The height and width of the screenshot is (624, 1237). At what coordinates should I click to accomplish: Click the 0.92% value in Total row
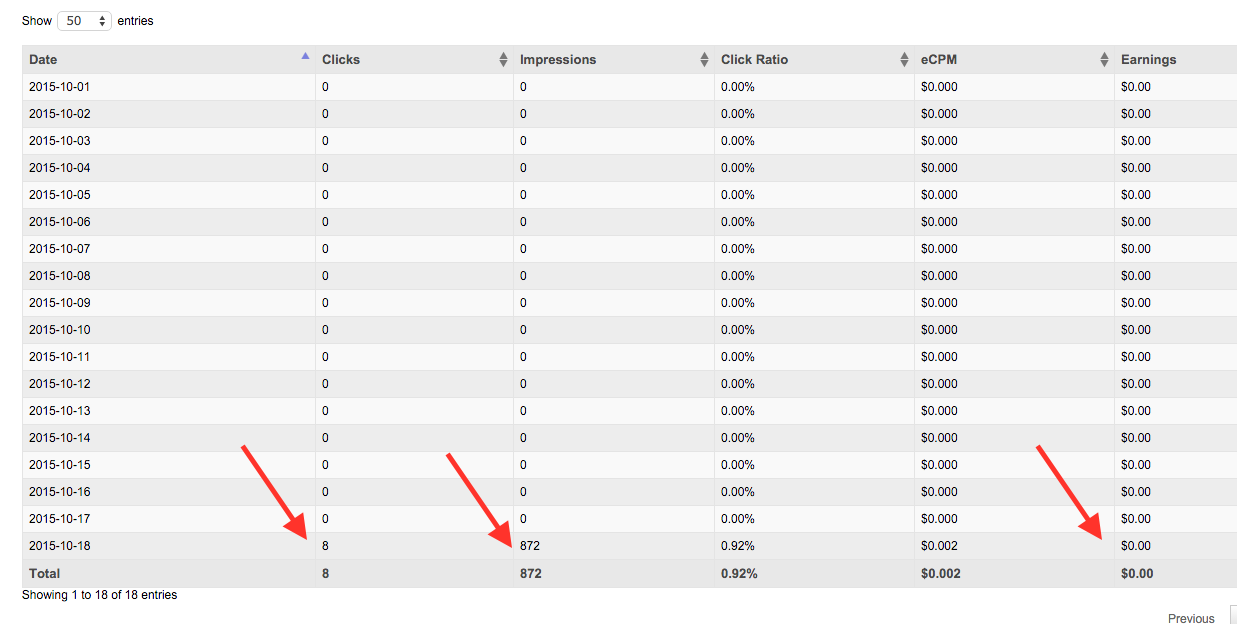tap(739, 574)
